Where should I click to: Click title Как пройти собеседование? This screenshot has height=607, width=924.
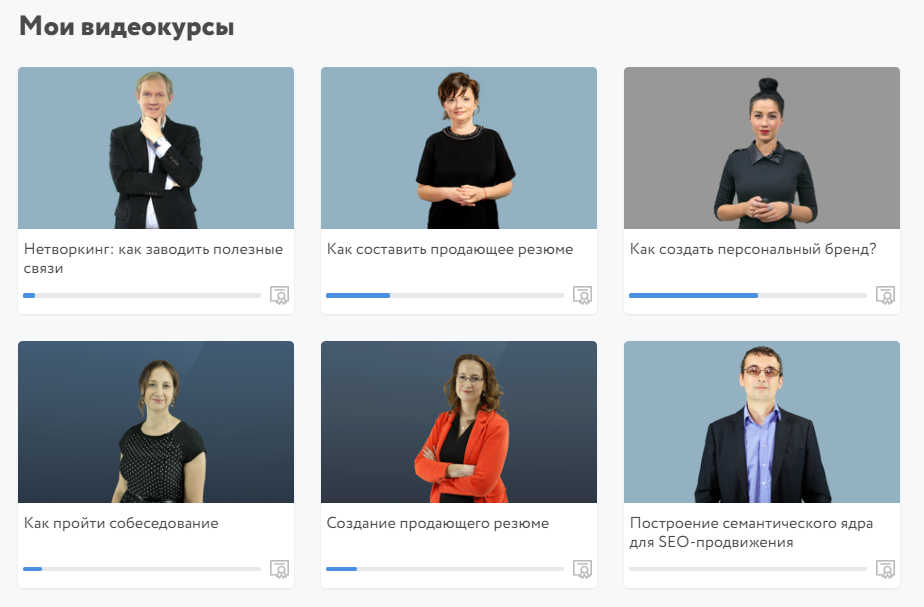[121, 523]
